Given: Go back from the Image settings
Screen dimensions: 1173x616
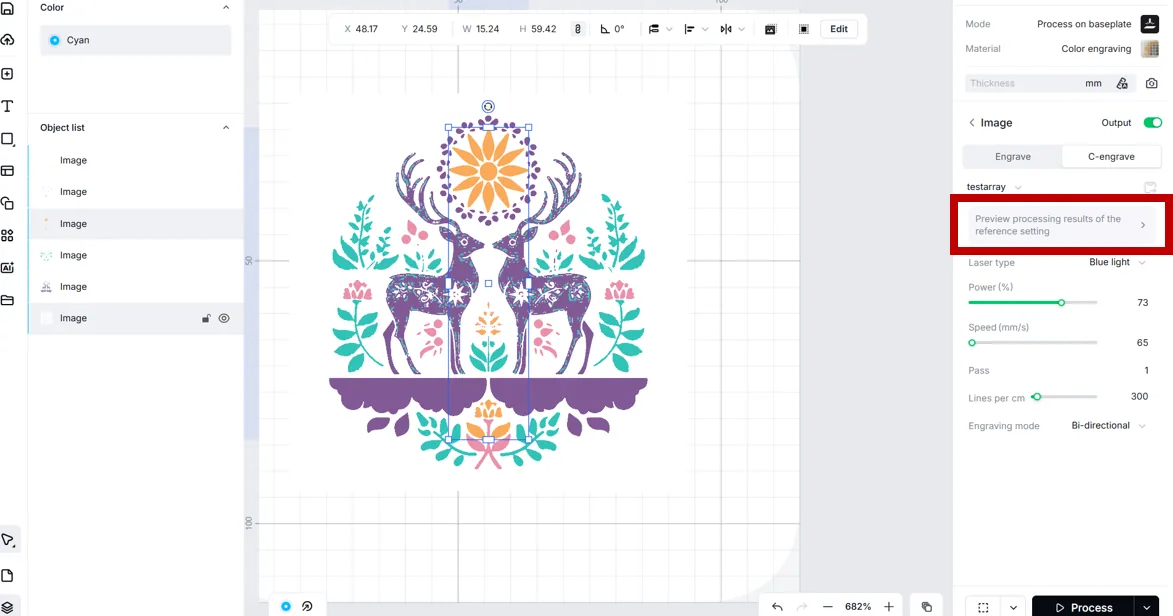Looking at the screenshot, I should [x=972, y=123].
